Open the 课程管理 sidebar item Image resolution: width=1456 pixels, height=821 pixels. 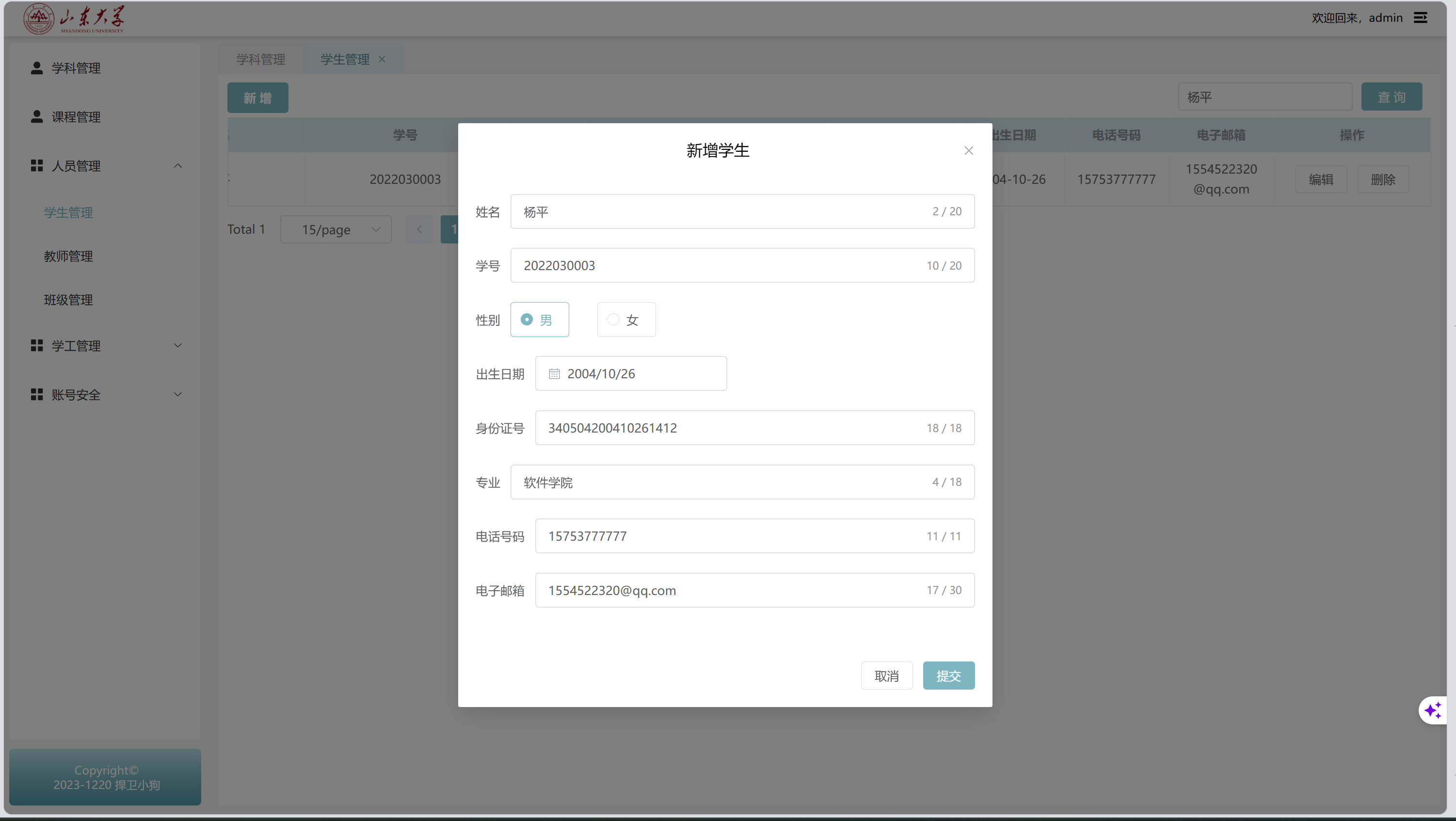pyautogui.click(x=105, y=116)
